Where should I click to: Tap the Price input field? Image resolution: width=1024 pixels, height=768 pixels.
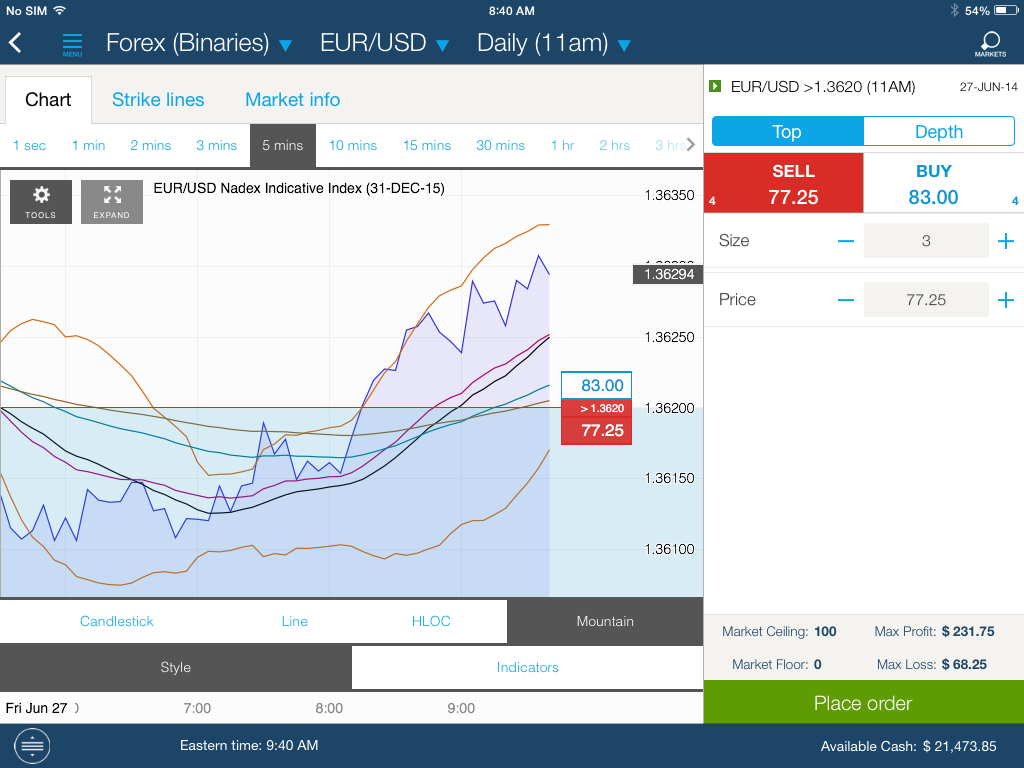click(925, 300)
